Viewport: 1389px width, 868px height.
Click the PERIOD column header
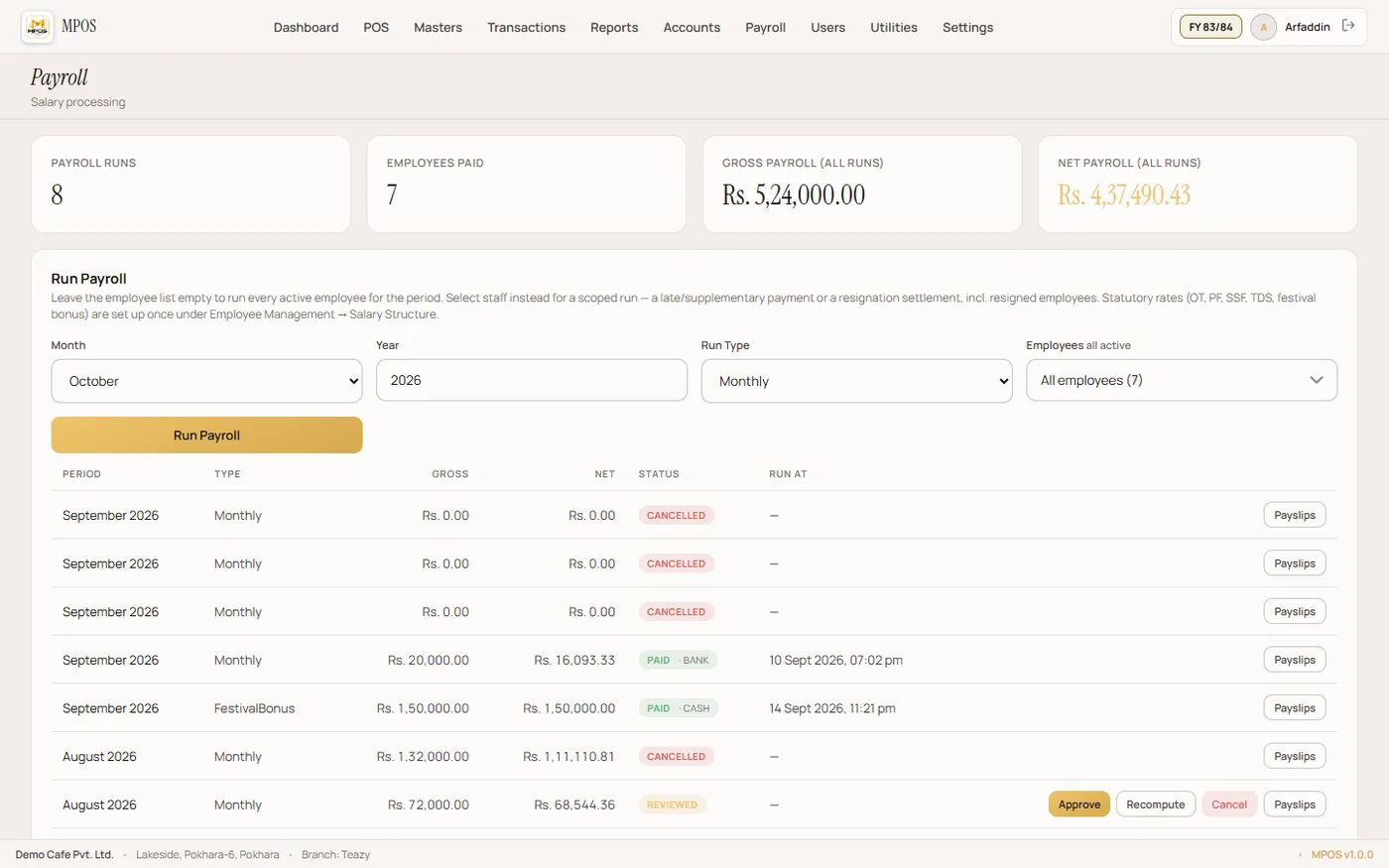click(81, 474)
